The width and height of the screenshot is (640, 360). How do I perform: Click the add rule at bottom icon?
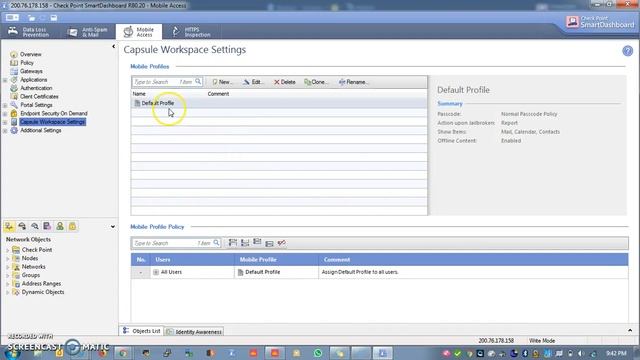coord(245,243)
